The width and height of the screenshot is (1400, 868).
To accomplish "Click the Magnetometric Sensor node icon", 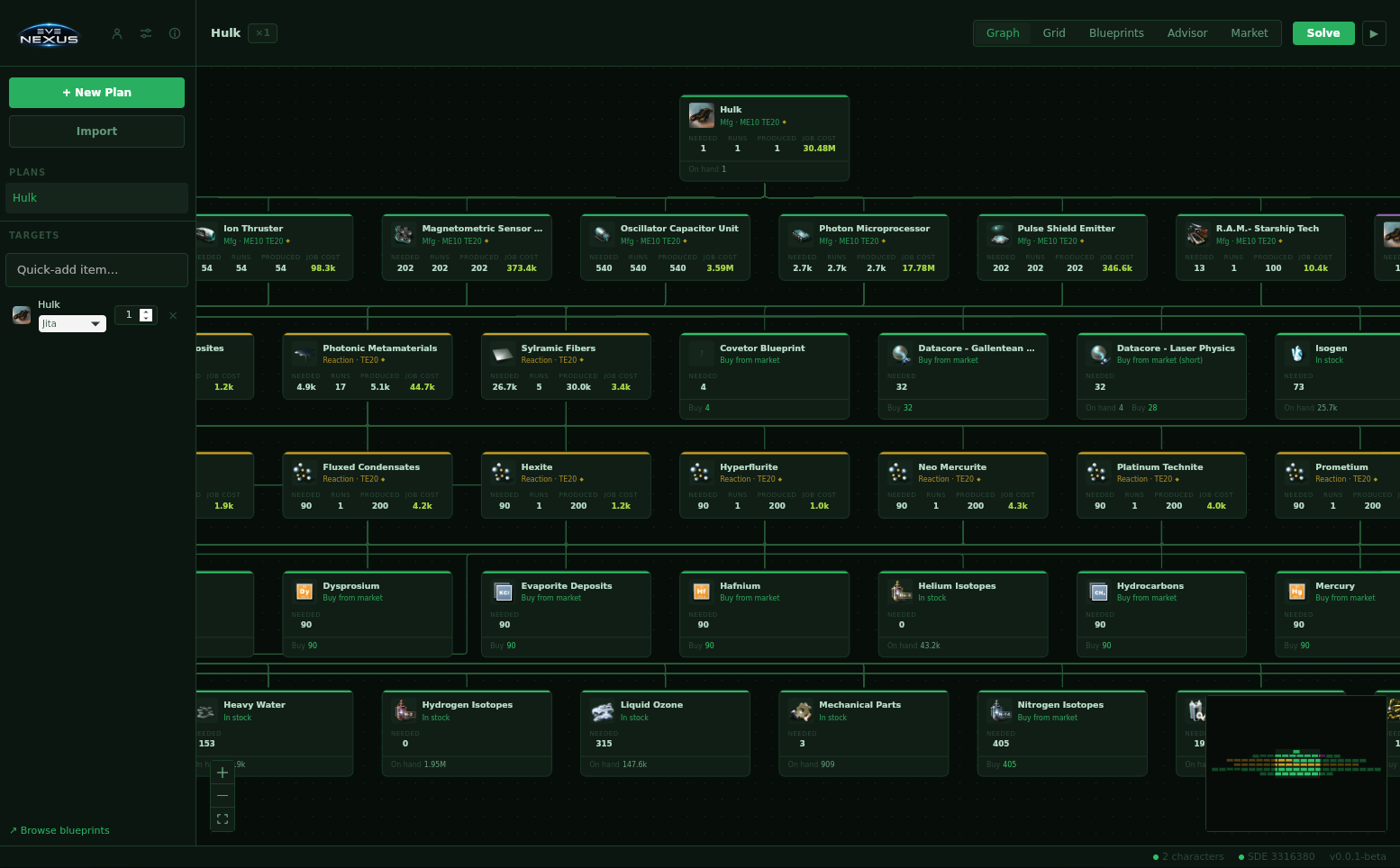I will 404,234.
